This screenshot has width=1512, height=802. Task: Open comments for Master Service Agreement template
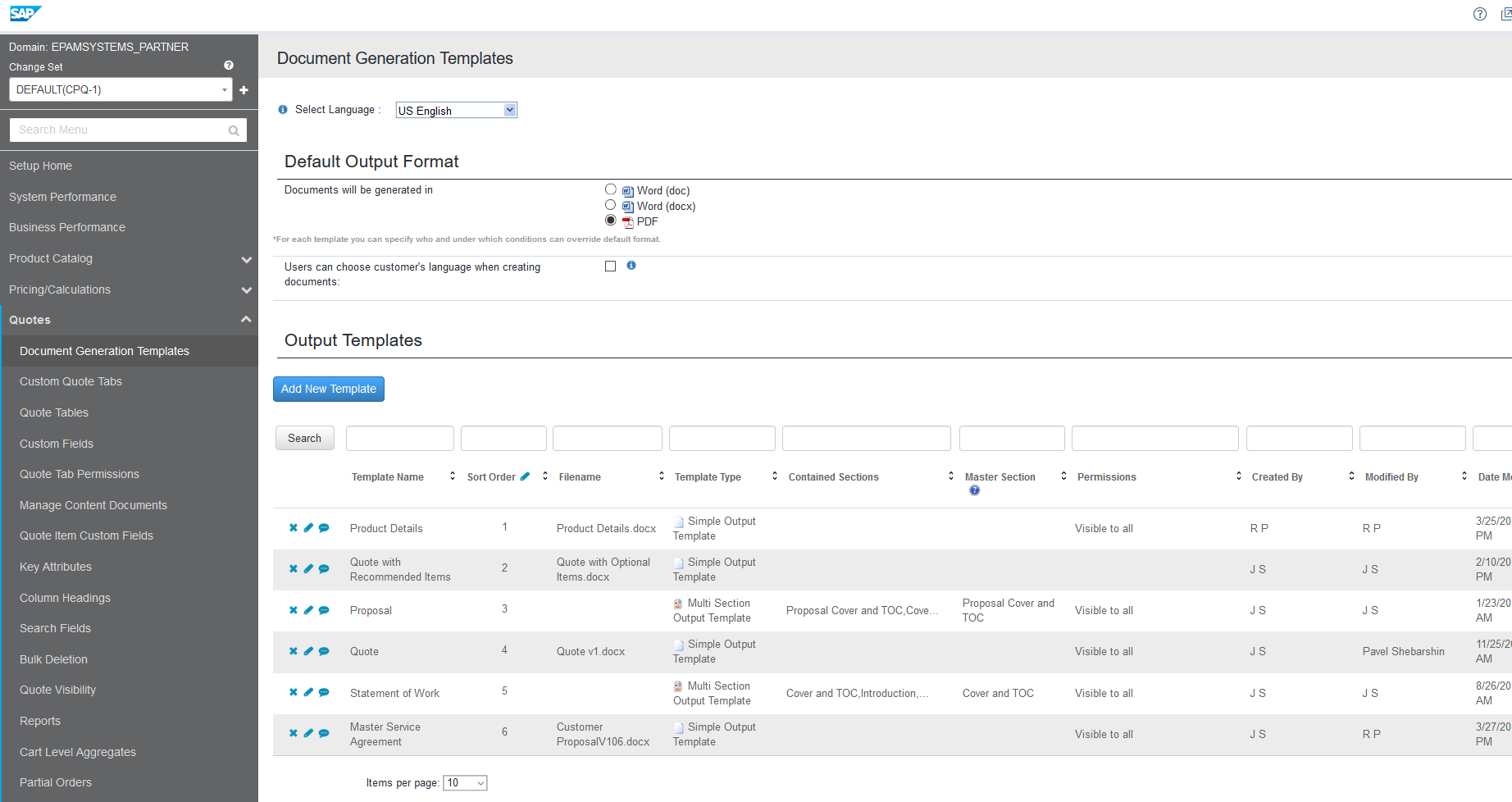[324, 733]
